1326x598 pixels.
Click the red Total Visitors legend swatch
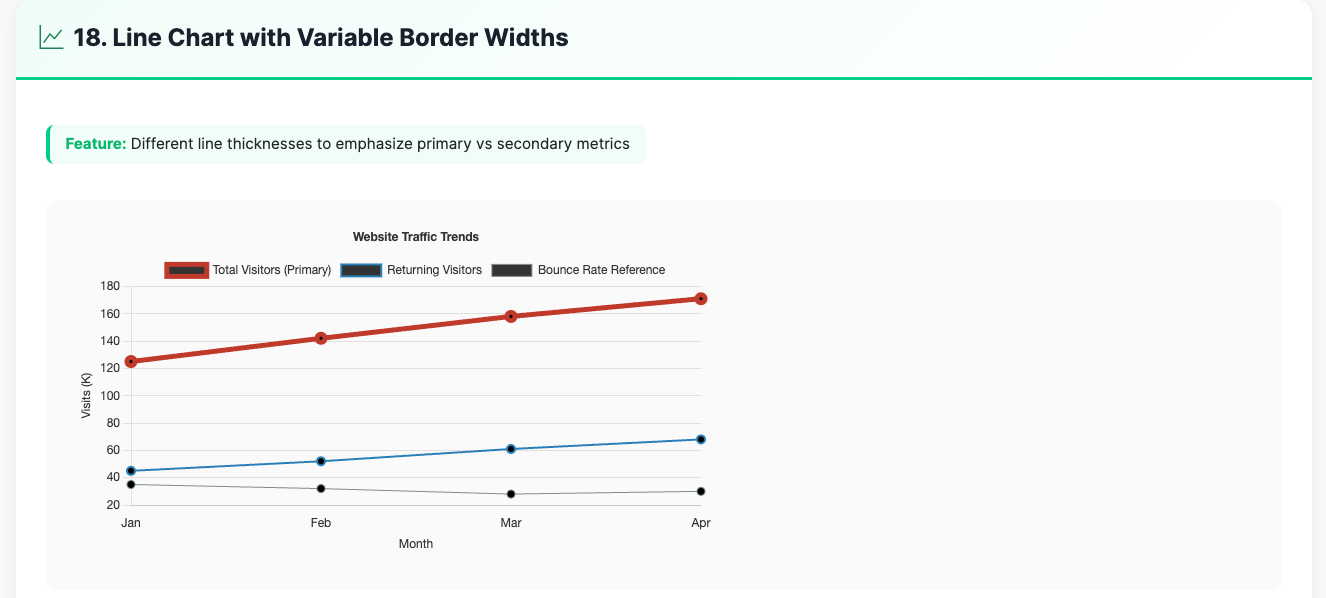click(x=186, y=270)
